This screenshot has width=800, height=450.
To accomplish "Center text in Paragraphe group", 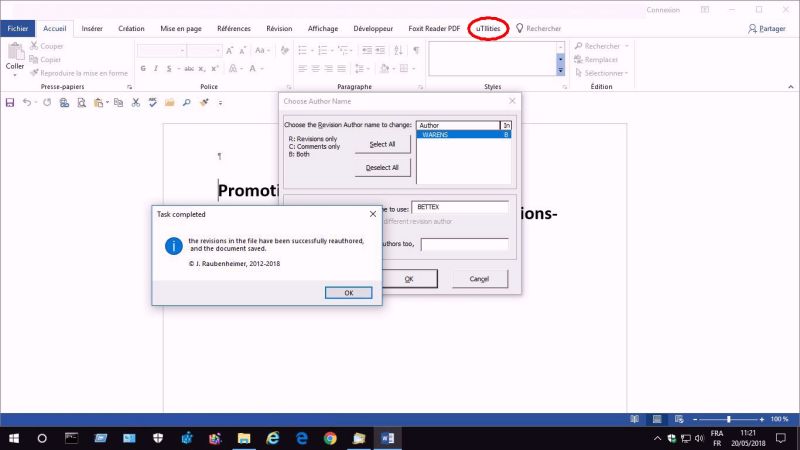I will pyautogui.click(x=315, y=68).
